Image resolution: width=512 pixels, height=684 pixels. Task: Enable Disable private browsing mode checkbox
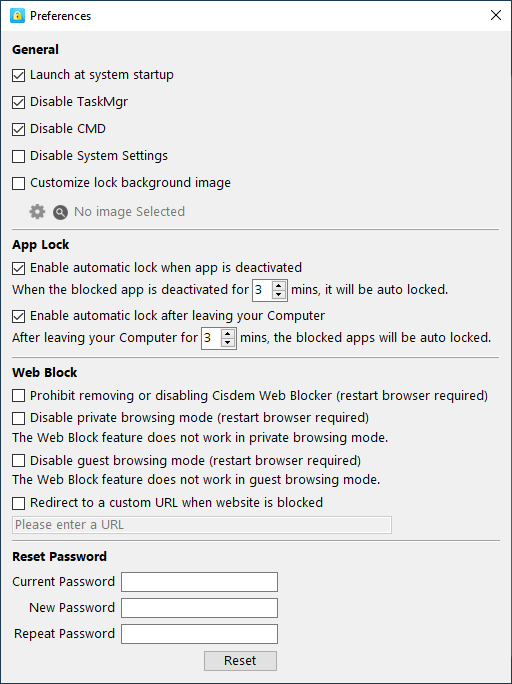tap(18, 418)
